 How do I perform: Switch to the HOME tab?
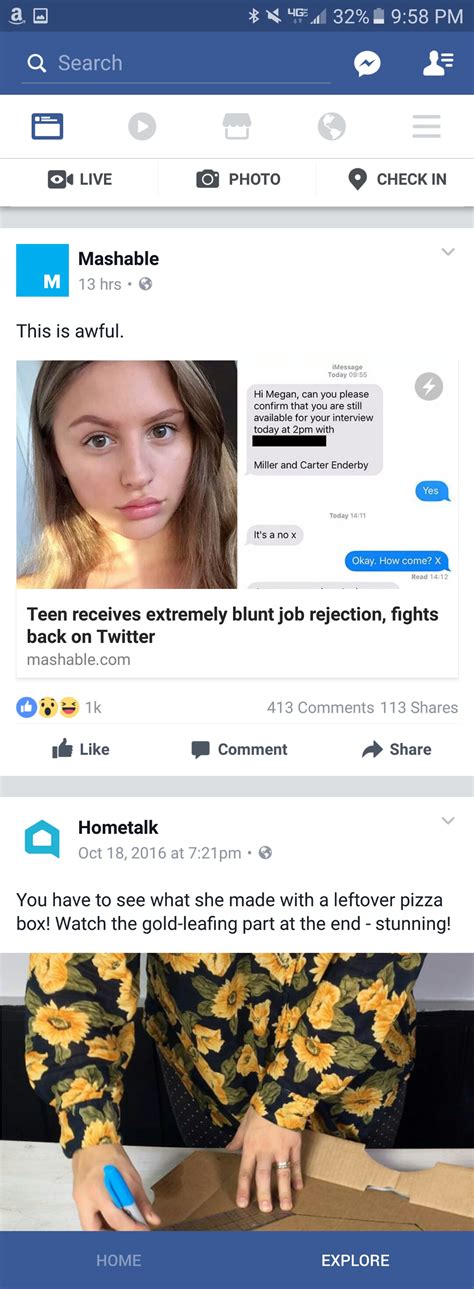coord(118,1260)
